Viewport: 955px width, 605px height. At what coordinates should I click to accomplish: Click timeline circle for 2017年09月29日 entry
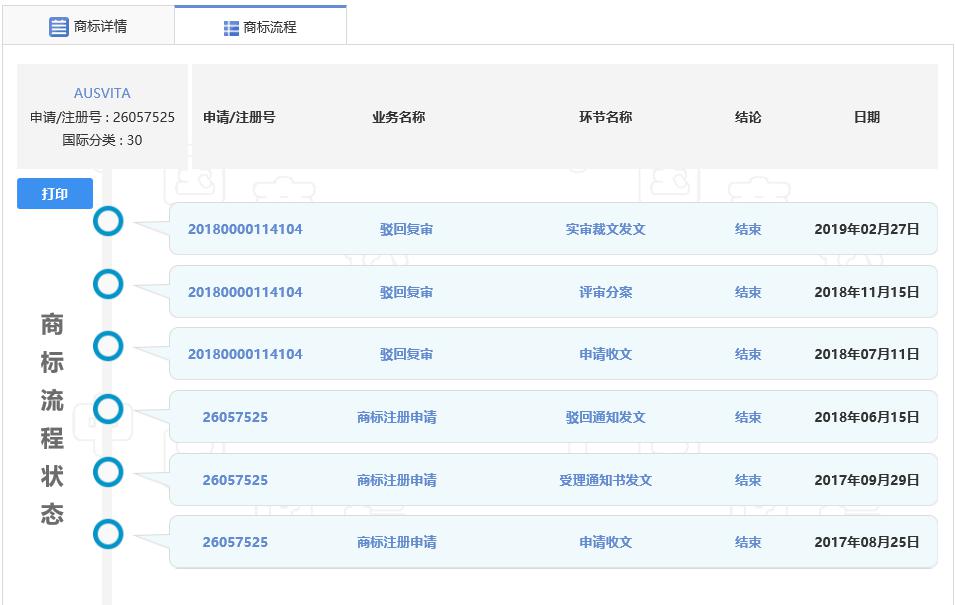[x=108, y=472]
